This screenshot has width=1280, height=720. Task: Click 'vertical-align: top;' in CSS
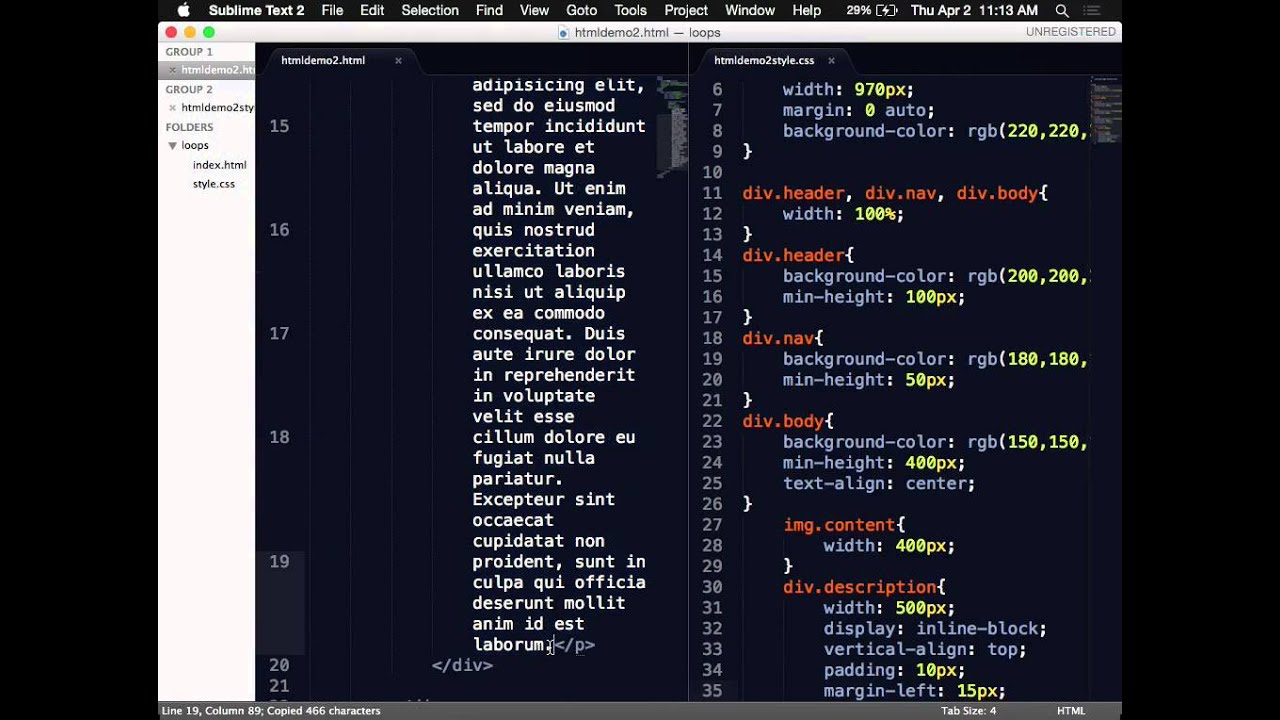pyautogui.click(x=925, y=650)
